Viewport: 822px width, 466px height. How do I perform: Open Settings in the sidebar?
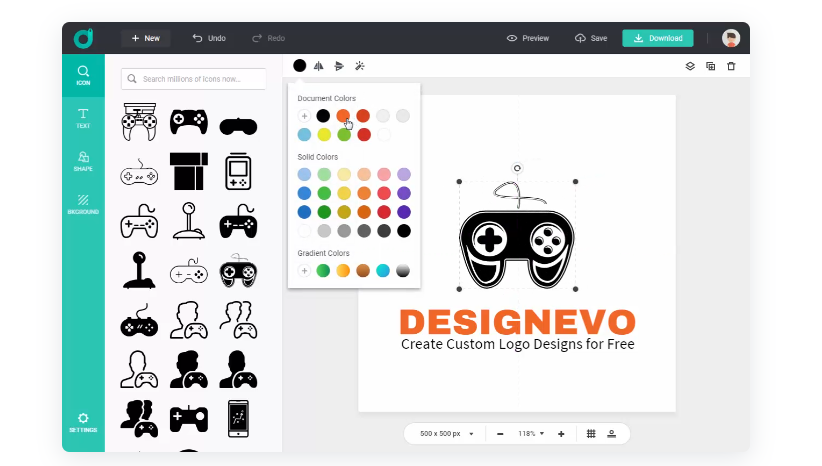[x=83, y=422]
